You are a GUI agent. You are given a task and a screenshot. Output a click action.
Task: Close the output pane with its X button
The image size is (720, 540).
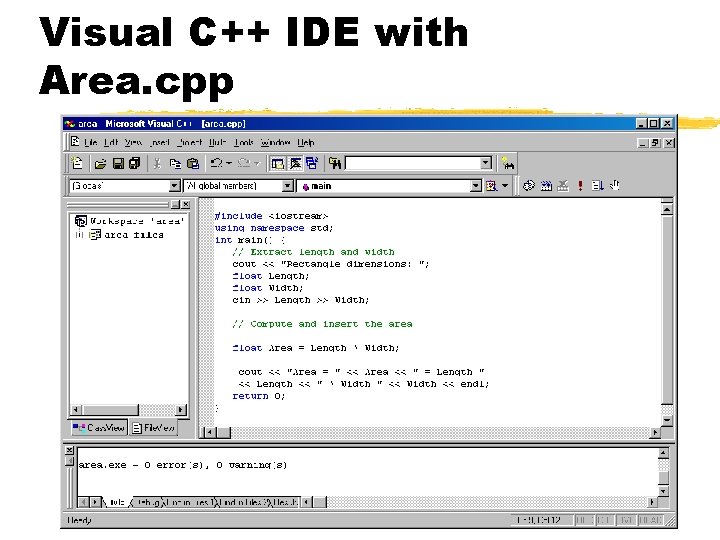click(x=69, y=450)
